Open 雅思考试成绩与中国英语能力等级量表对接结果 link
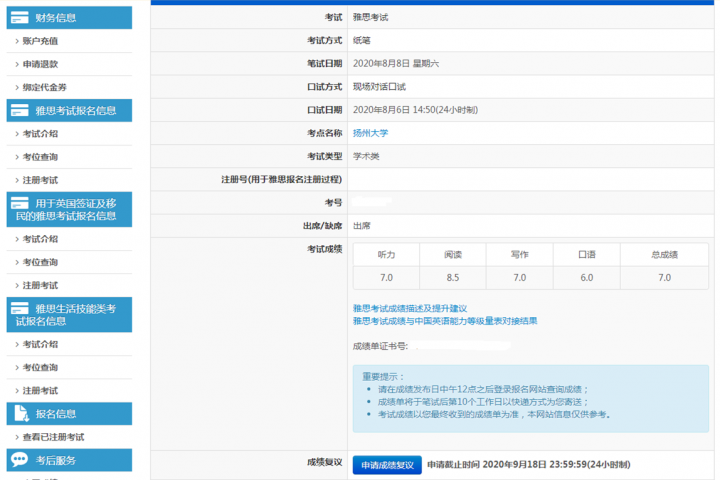 (445, 321)
